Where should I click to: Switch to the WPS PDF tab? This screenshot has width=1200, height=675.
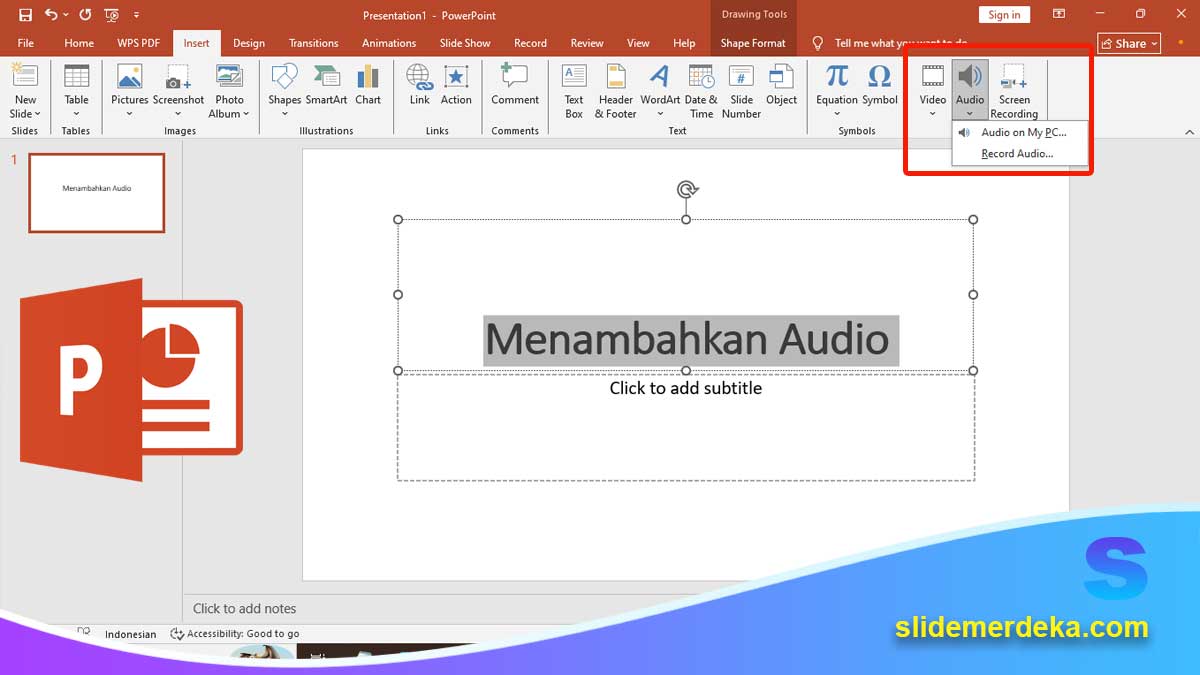(x=137, y=43)
